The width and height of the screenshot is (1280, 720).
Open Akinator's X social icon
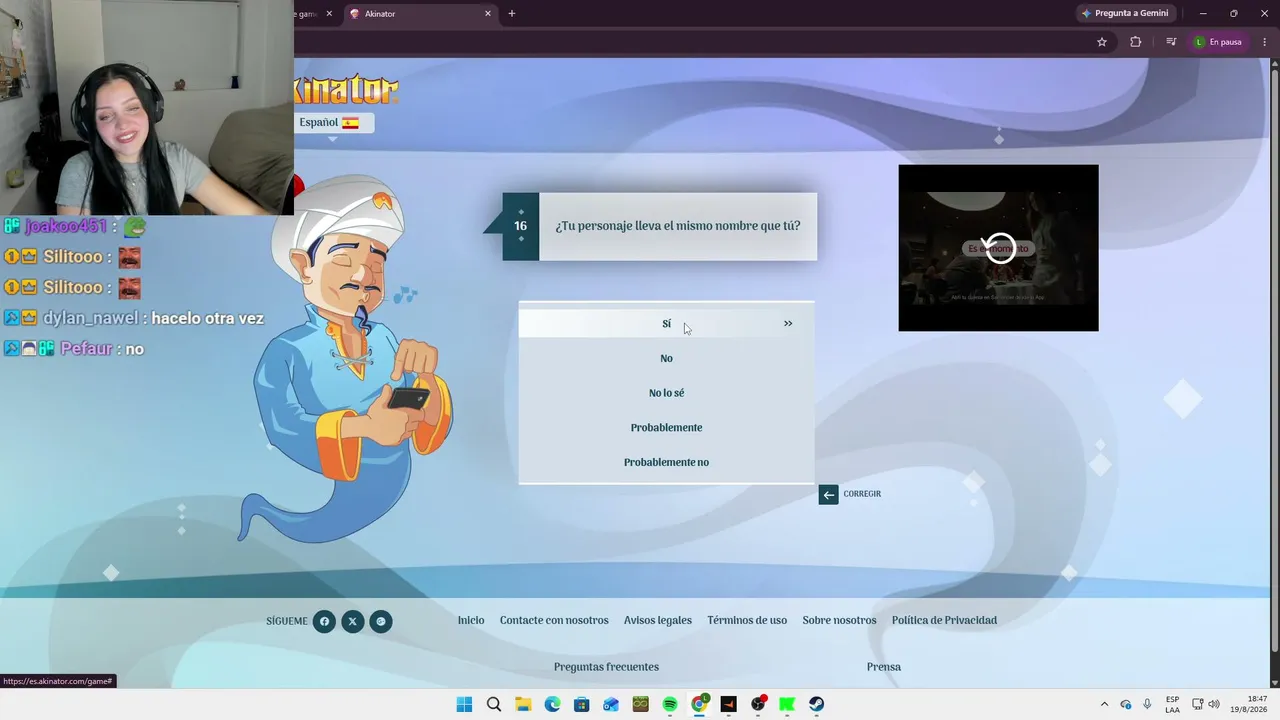click(352, 621)
